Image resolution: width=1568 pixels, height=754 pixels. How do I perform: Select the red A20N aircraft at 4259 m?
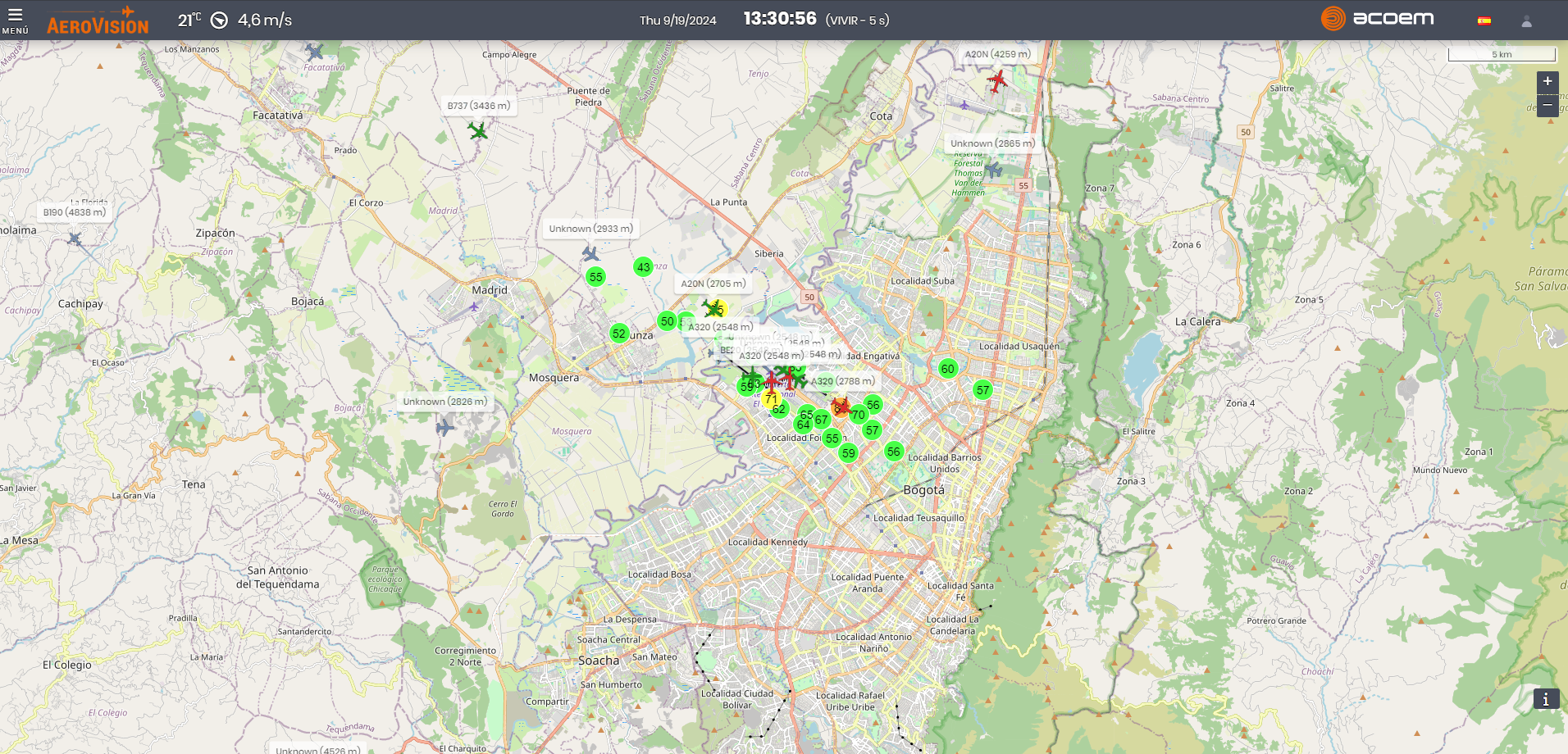click(997, 81)
